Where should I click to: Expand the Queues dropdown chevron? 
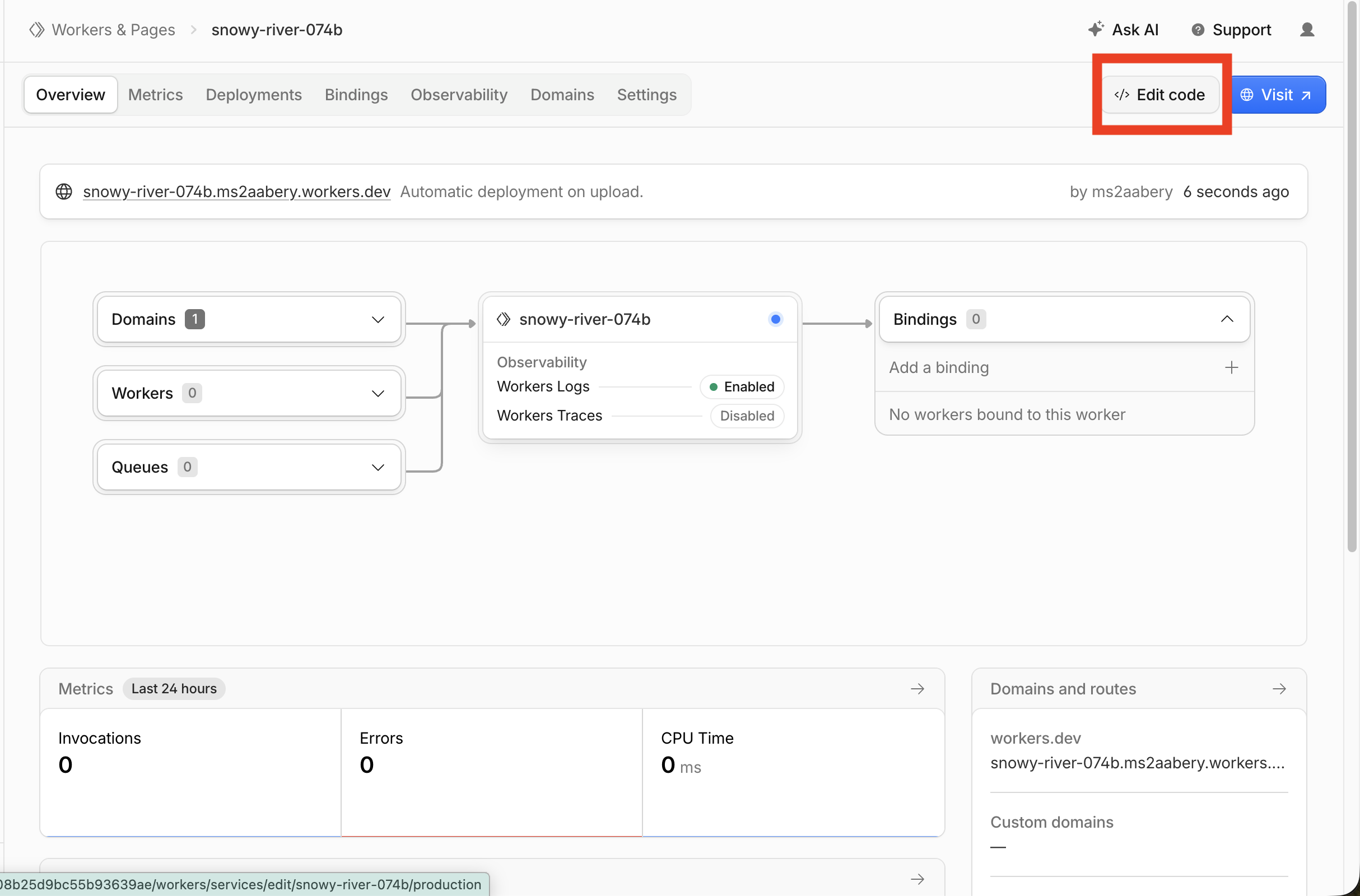pyautogui.click(x=378, y=468)
